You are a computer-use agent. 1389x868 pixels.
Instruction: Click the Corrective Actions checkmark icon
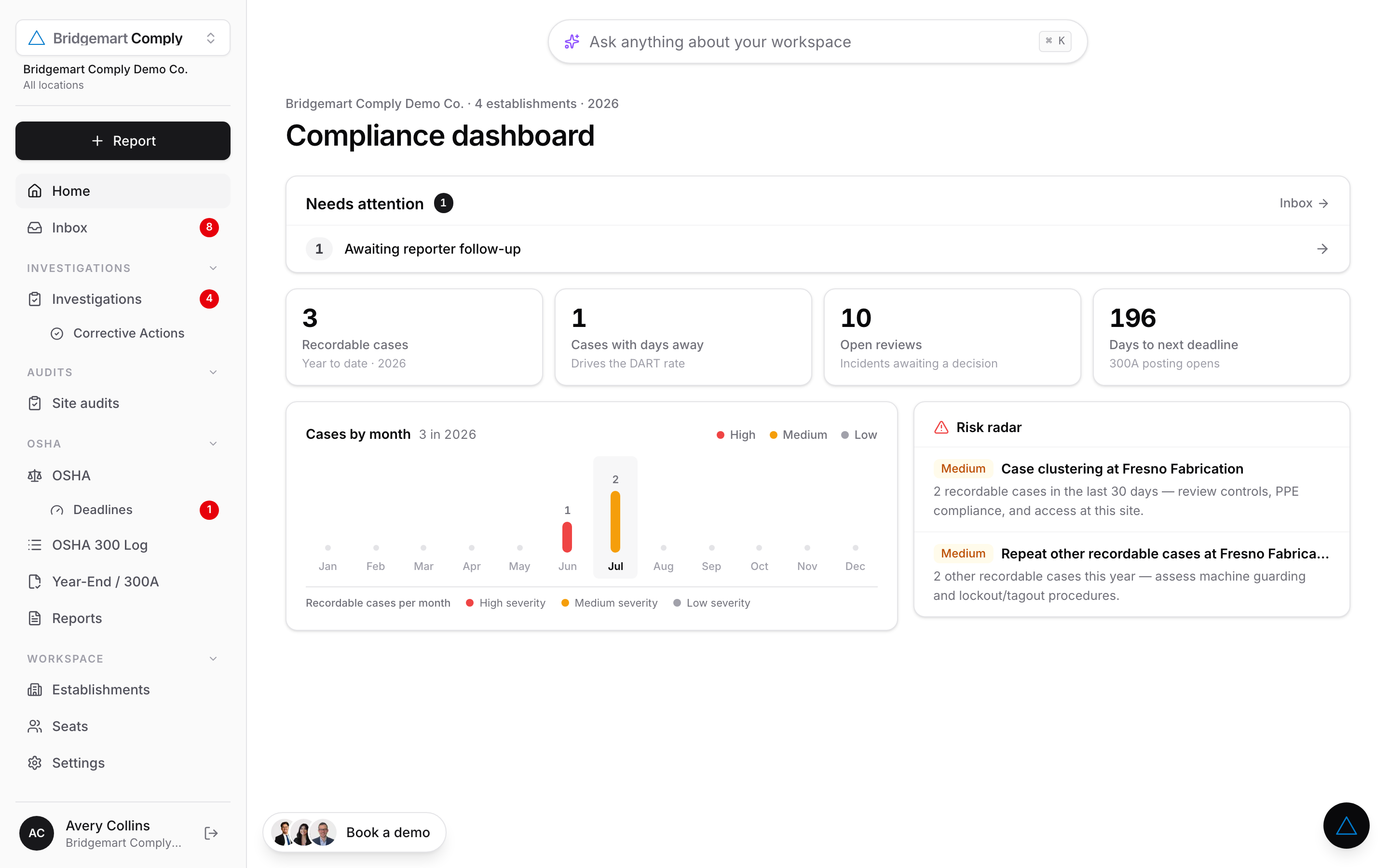tap(57, 334)
